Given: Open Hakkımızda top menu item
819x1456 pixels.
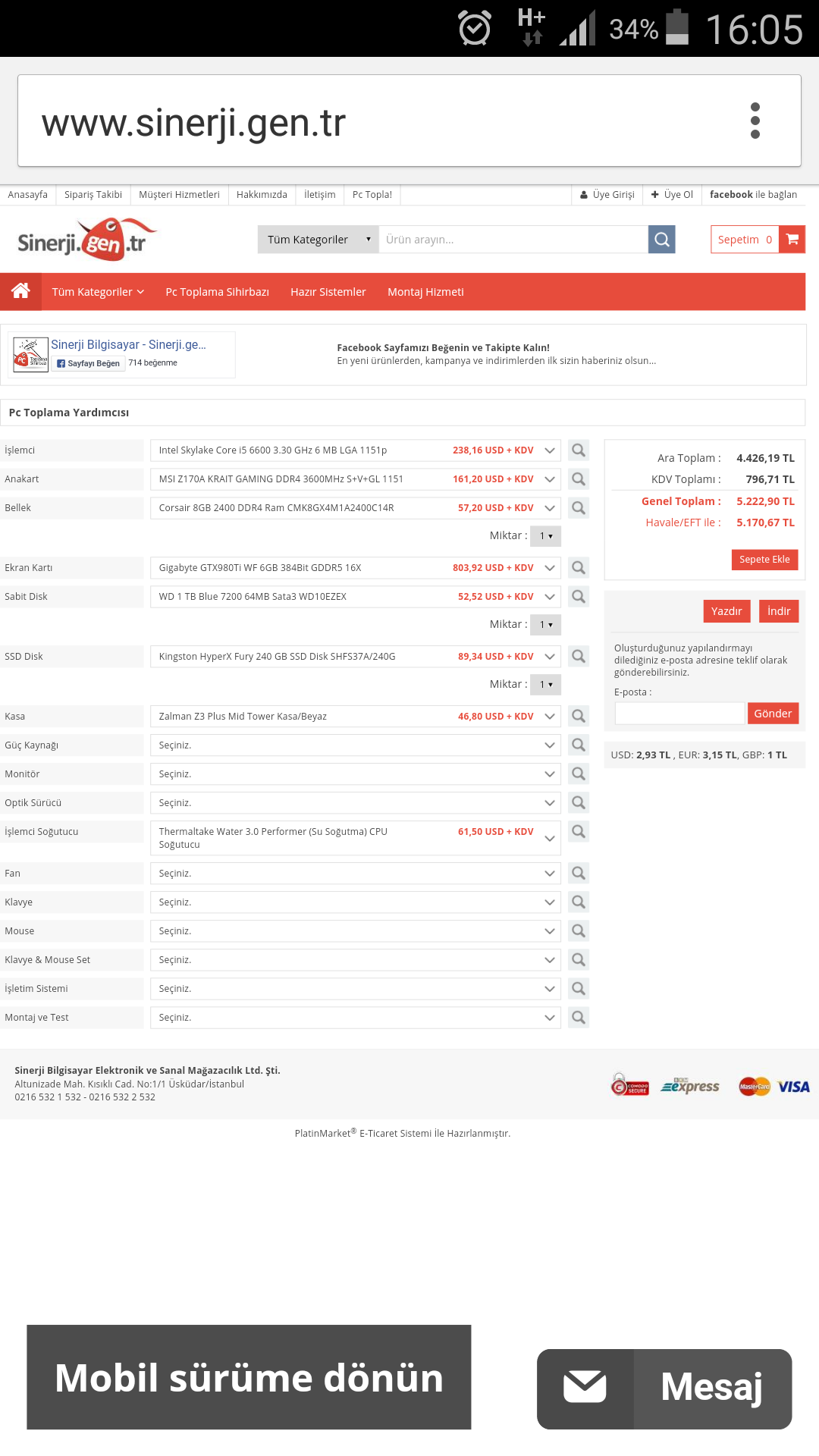Looking at the screenshot, I should coord(262,195).
